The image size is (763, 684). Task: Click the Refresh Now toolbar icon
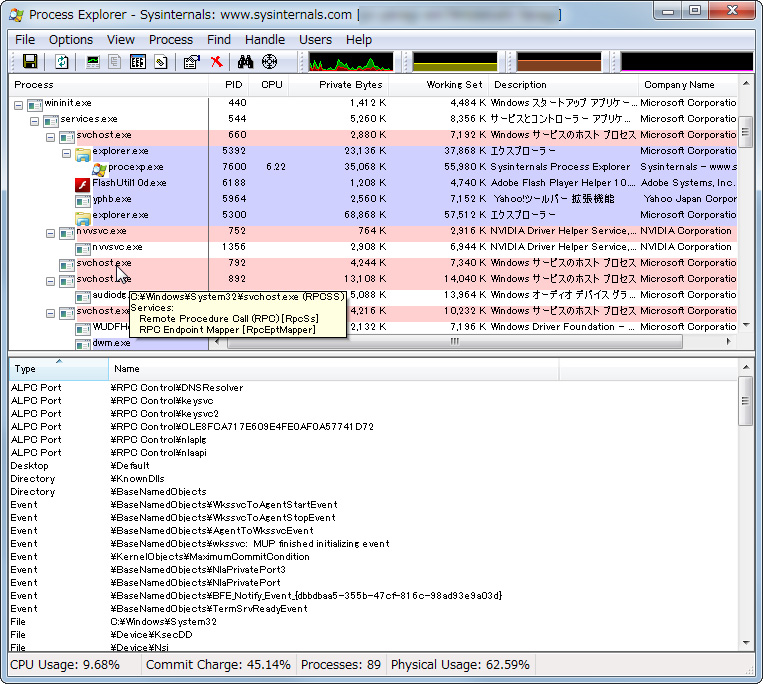[x=62, y=62]
